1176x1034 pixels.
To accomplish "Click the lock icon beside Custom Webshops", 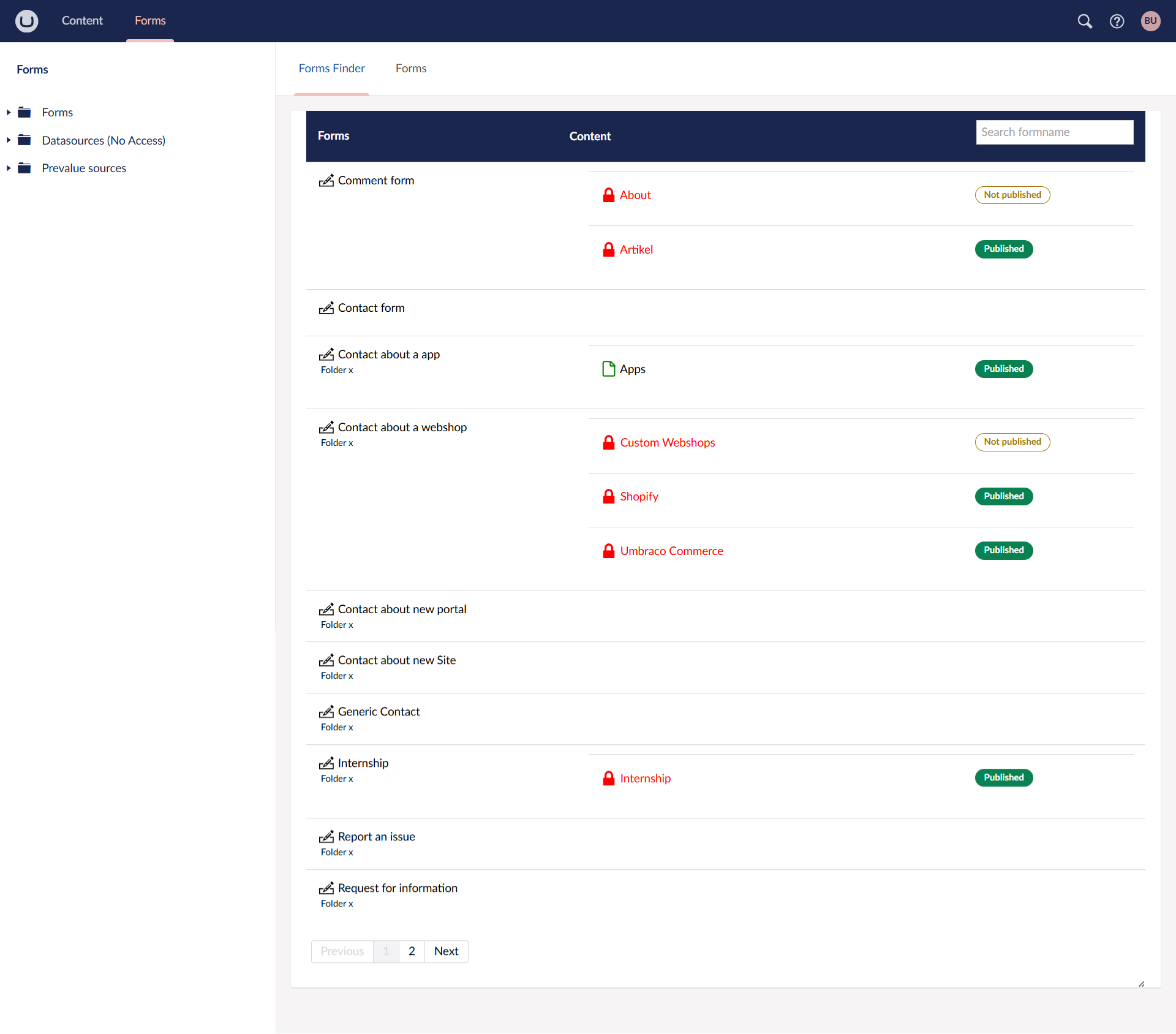I will point(608,441).
